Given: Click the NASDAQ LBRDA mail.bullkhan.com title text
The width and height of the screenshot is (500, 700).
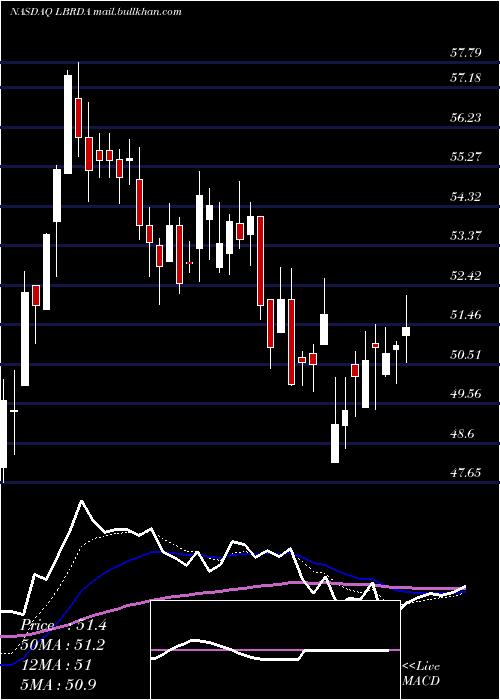Looking at the screenshot, I should click(x=96, y=12).
